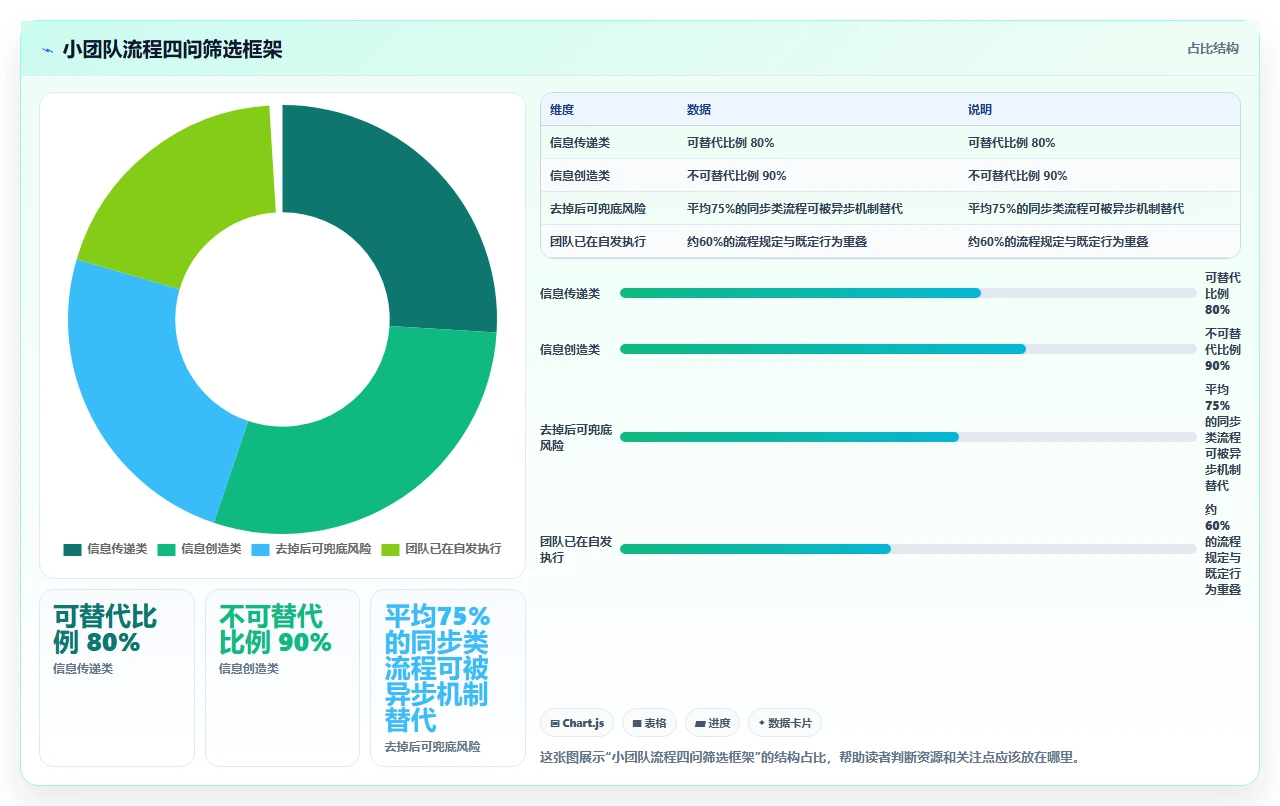Click the 信息创造类 progress bar
The width and height of the screenshot is (1280, 806).
point(908,349)
